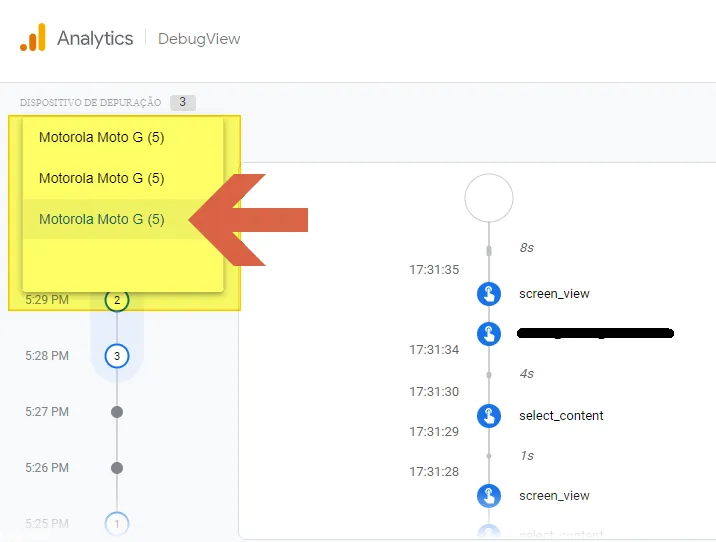Click the 17:31:29 timestamp
This screenshot has height=542, width=716.
[x=434, y=431]
